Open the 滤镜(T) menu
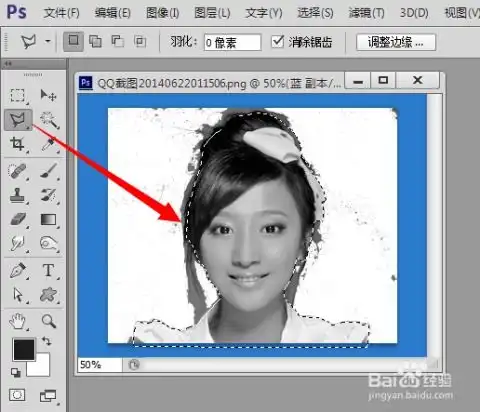Image resolution: width=480 pixels, height=412 pixels. (366, 13)
